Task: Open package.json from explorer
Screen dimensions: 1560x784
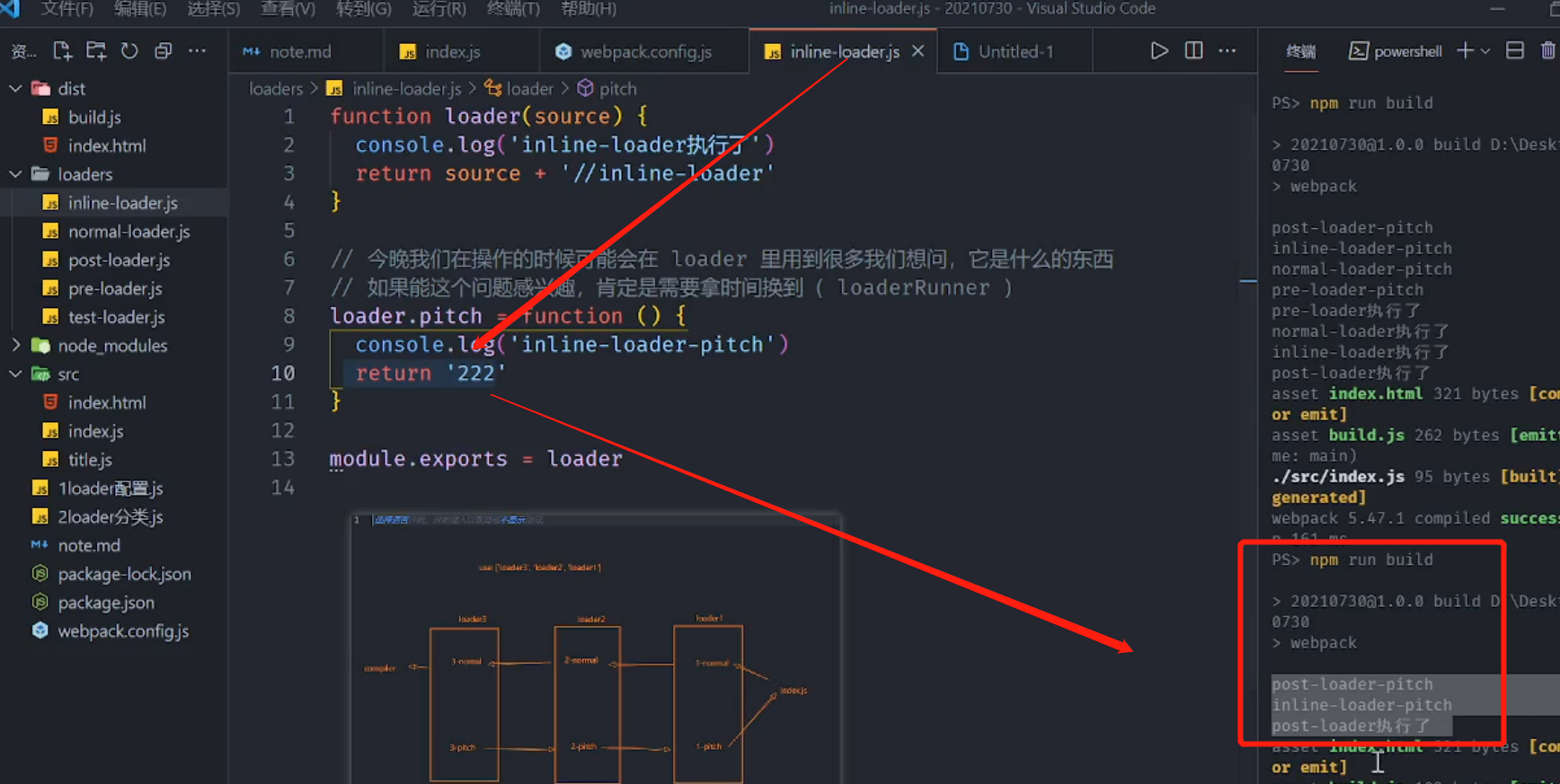Action: (106, 603)
